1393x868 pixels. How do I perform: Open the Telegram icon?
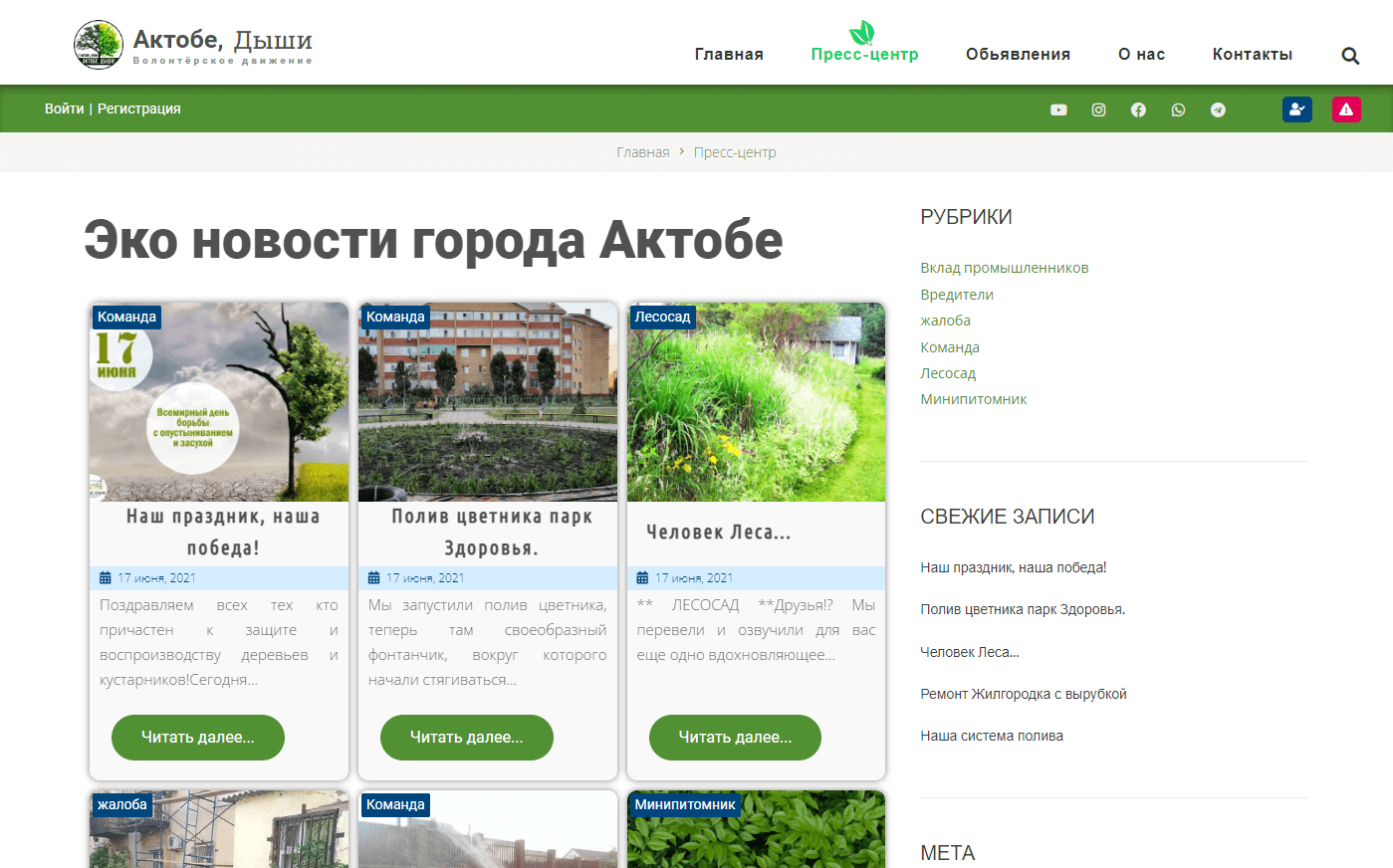pyautogui.click(x=1218, y=109)
